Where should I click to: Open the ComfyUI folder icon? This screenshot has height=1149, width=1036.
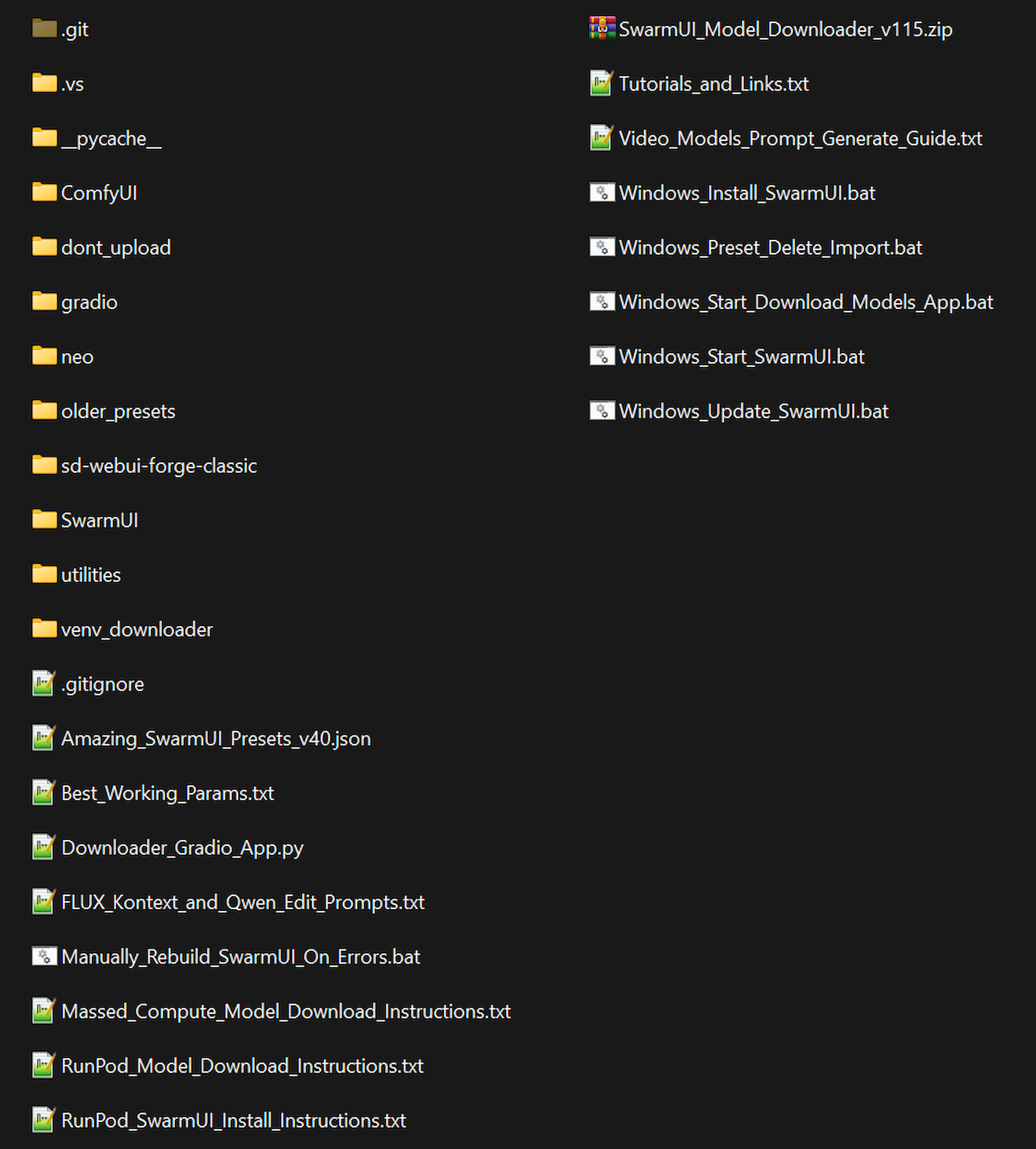[x=45, y=192]
